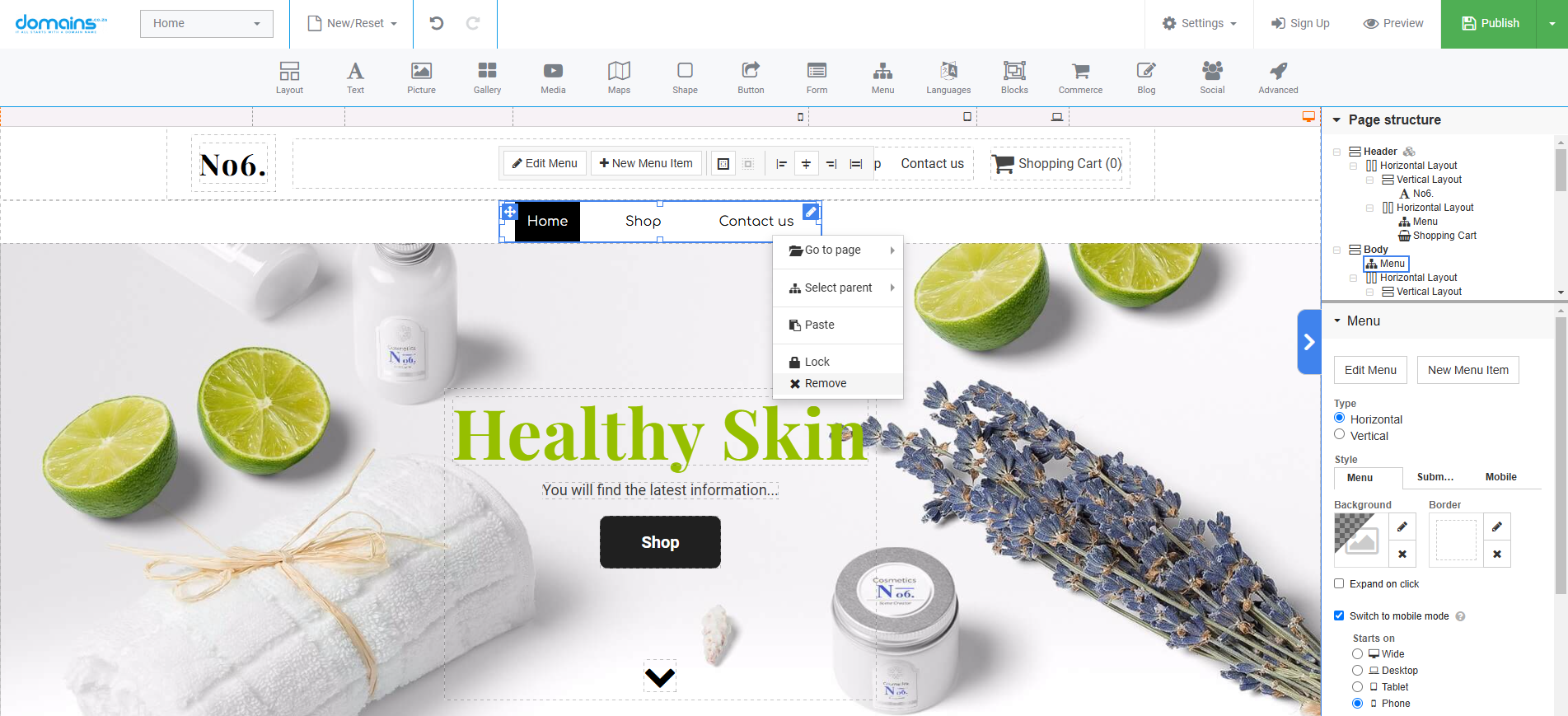Click the undo arrow icon
The width and height of the screenshot is (1568, 716).
tap(437, 23)
